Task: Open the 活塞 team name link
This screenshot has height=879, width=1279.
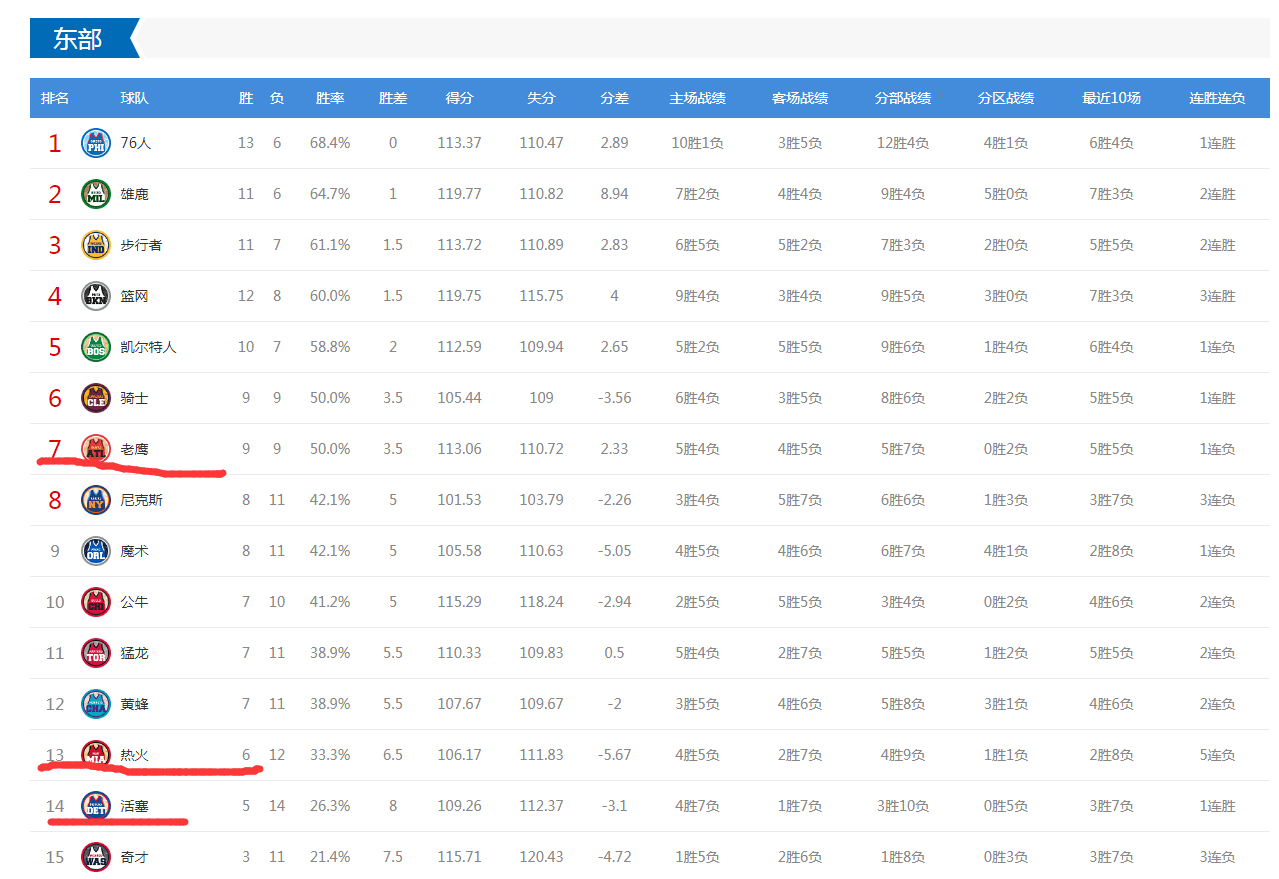Action: tap(134, 806)
